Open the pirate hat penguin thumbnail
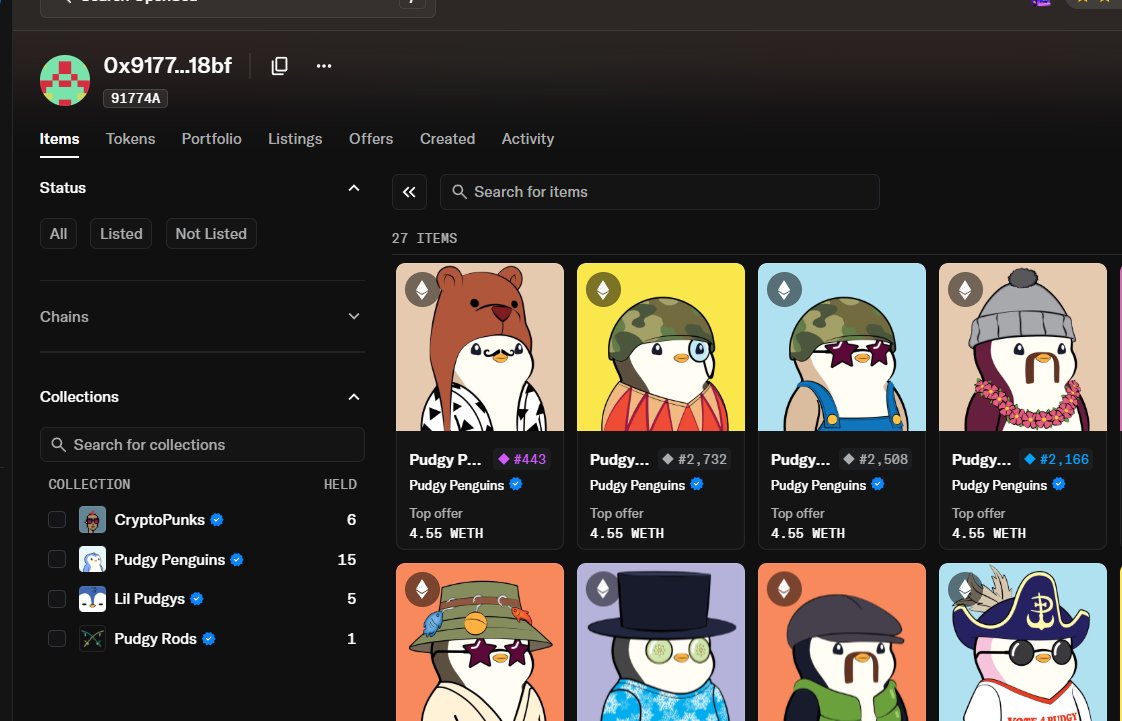1122x721 pixels. point(1023,642)
